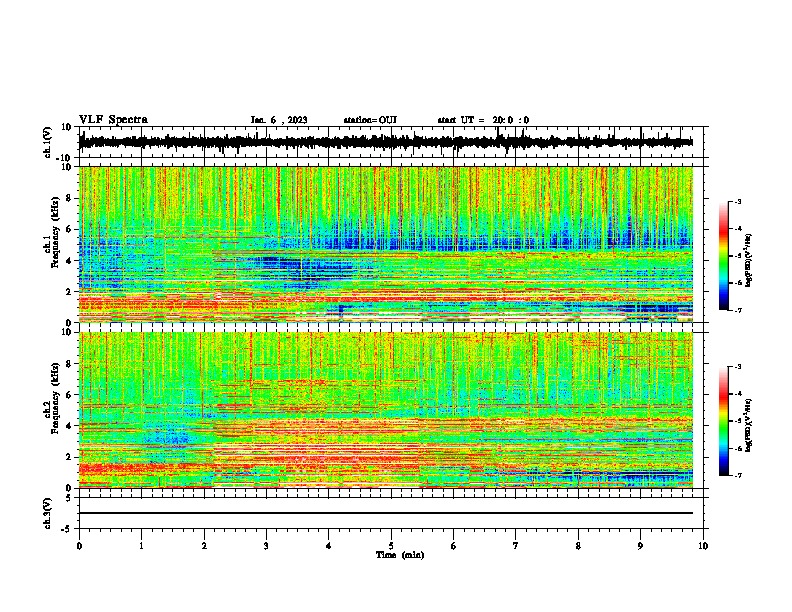Click the ch.1 voltage waveform trace
The width and height of the screenshot is (792, 612).
386,142
